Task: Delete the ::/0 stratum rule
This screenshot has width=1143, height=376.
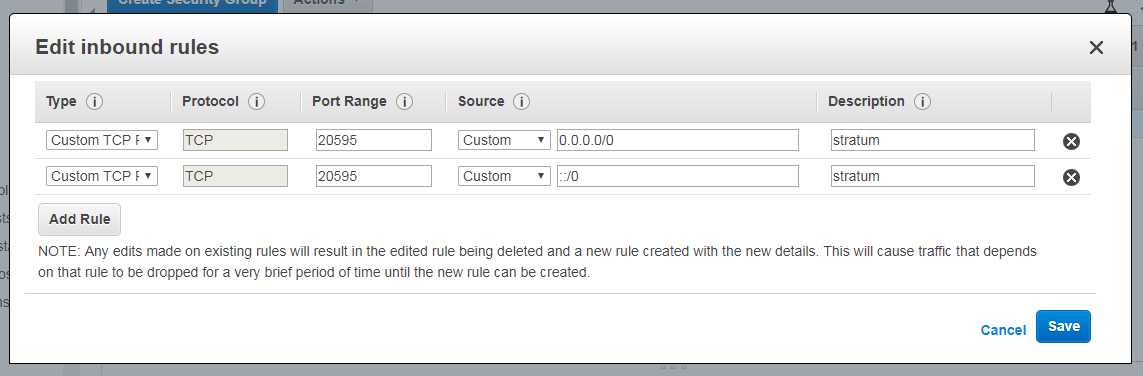Action: tap(1071, 177)
